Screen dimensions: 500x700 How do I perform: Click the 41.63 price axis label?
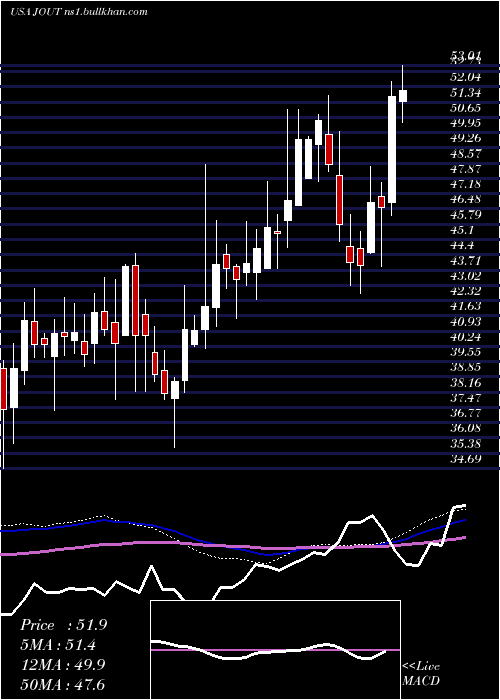(x=466, y=306)
